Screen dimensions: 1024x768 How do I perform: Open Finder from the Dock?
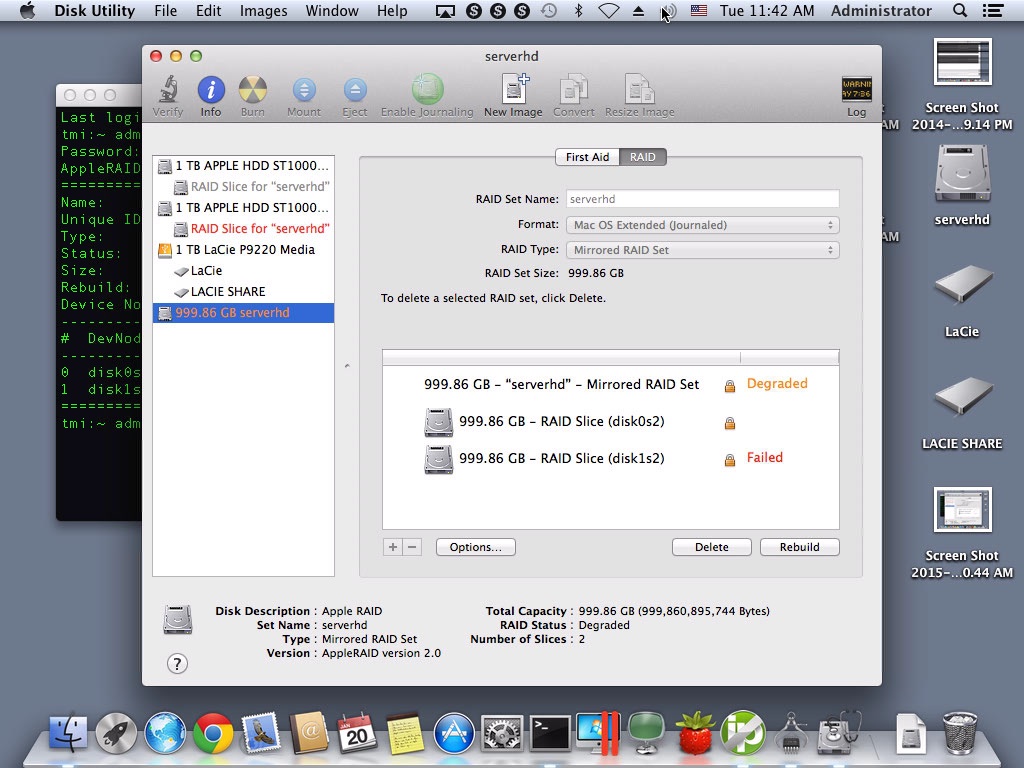click(x=69, y=733)
